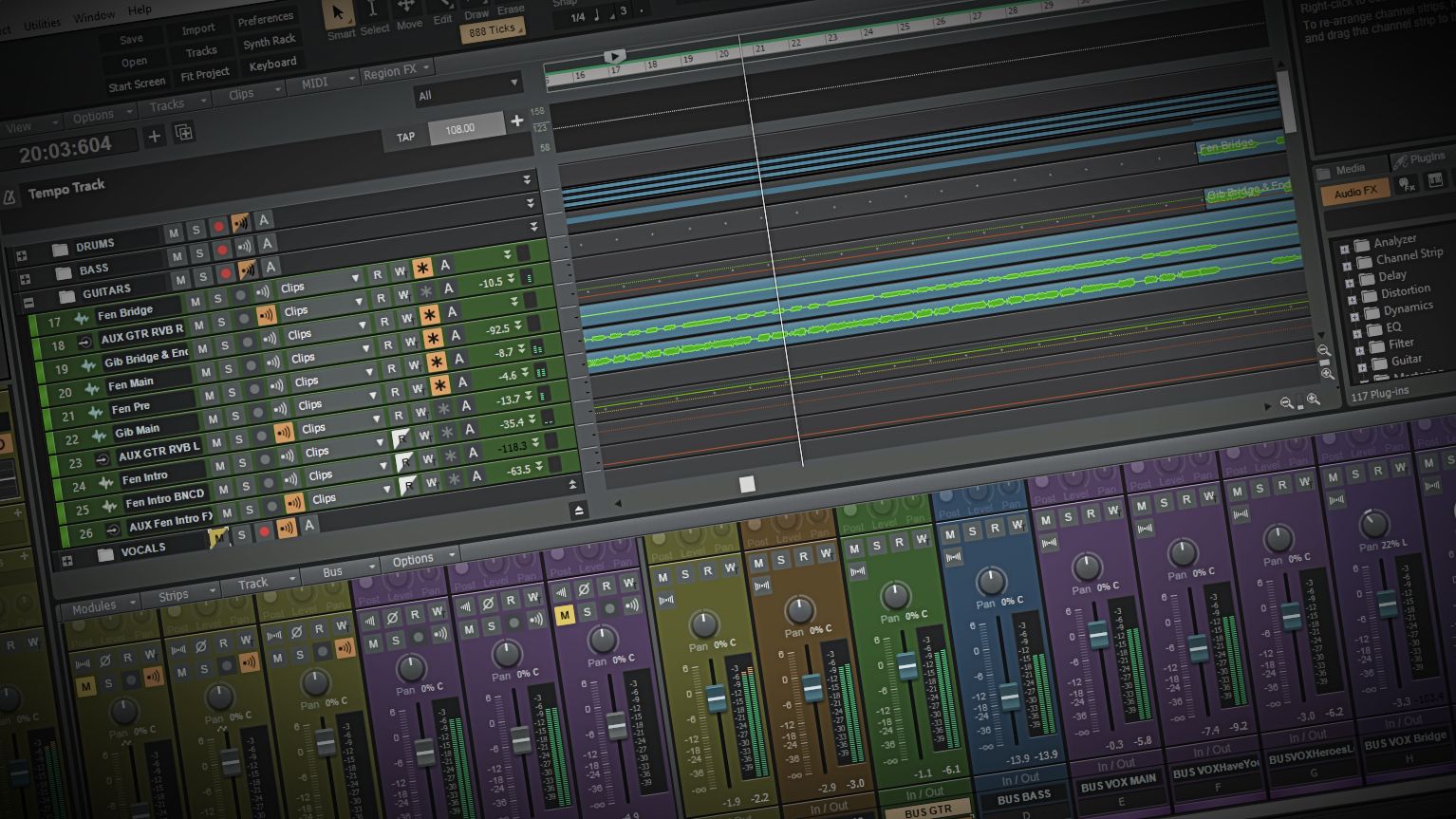Click the TAP tempo button
Viewport: 1456px width, 819px height.
point(405,137)
